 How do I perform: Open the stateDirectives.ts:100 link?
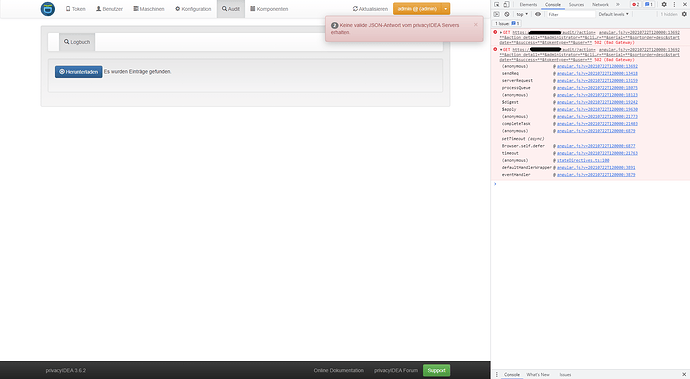[583, 160]
